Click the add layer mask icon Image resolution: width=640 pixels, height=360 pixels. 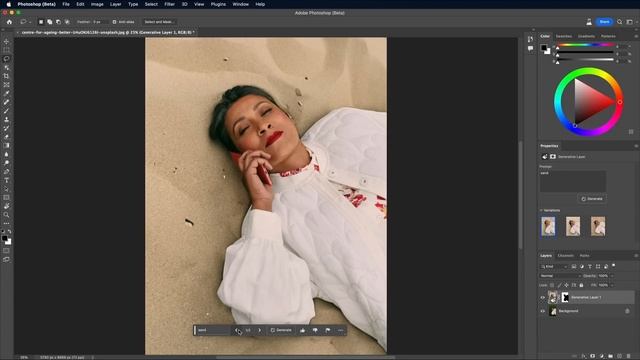coord(593,356)
